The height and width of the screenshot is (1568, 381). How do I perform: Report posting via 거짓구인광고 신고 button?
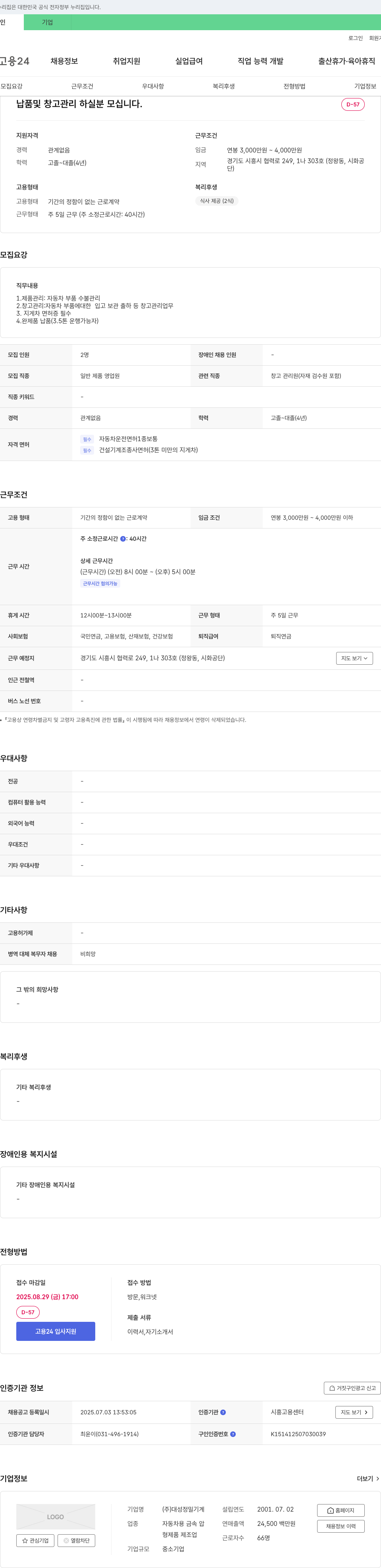[x=352, y=1388]
